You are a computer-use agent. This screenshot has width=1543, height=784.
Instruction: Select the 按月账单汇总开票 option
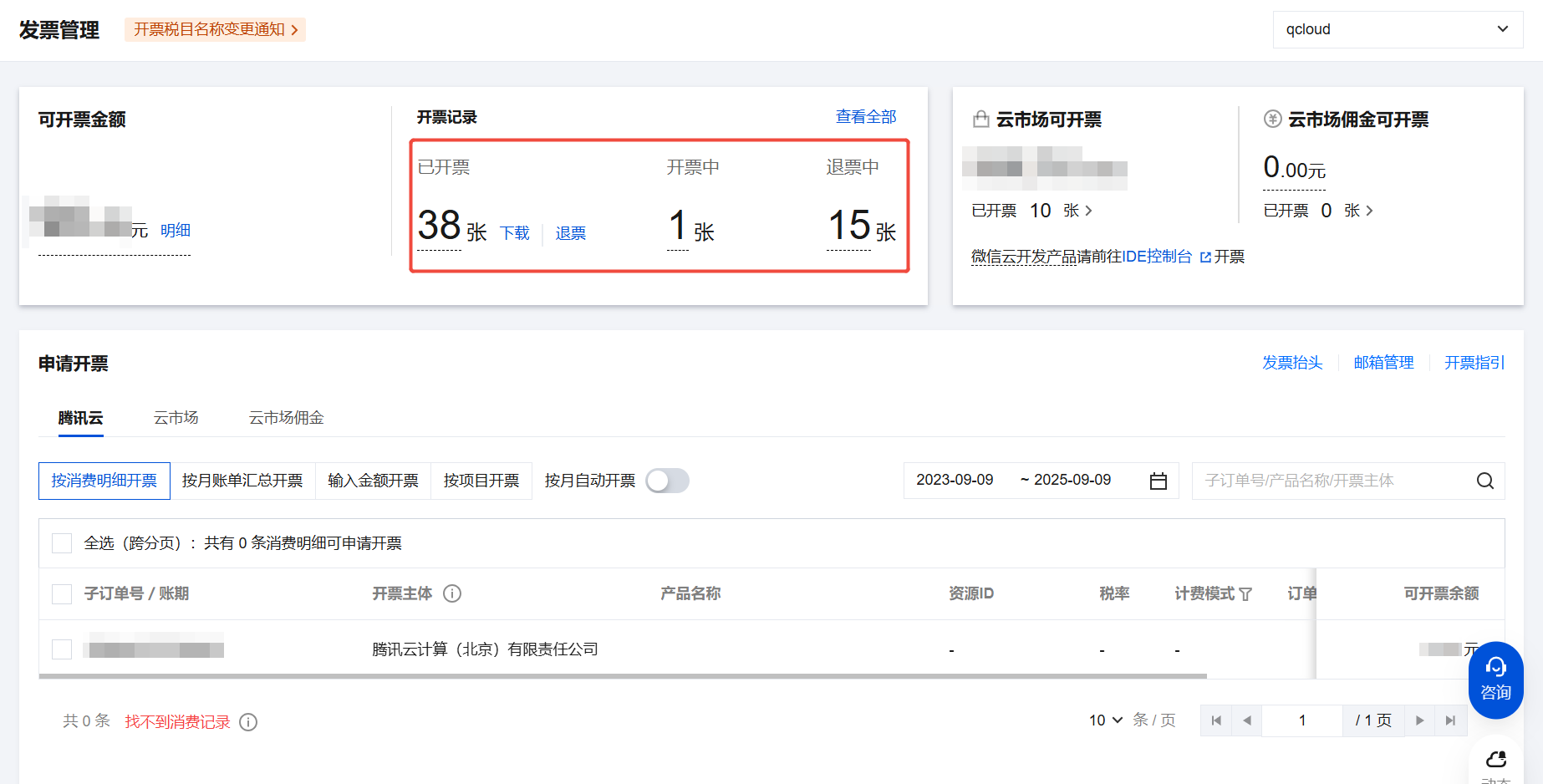pyautogui.click(x=242, y=481)
